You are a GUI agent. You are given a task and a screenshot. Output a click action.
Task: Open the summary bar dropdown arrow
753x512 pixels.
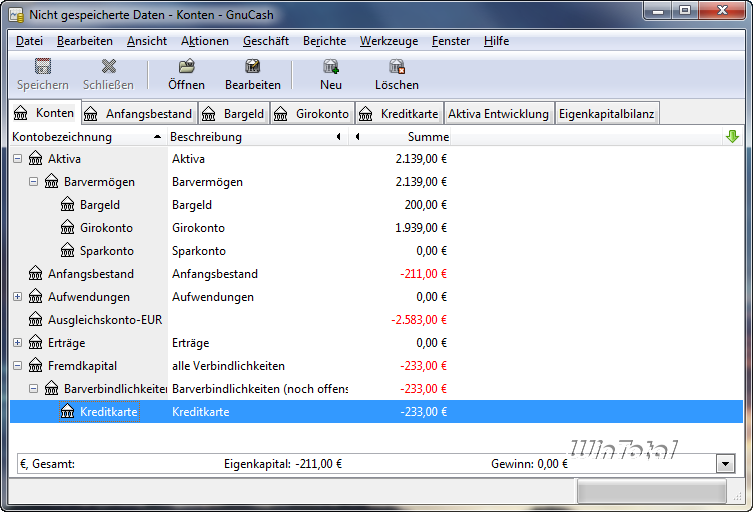726,464
